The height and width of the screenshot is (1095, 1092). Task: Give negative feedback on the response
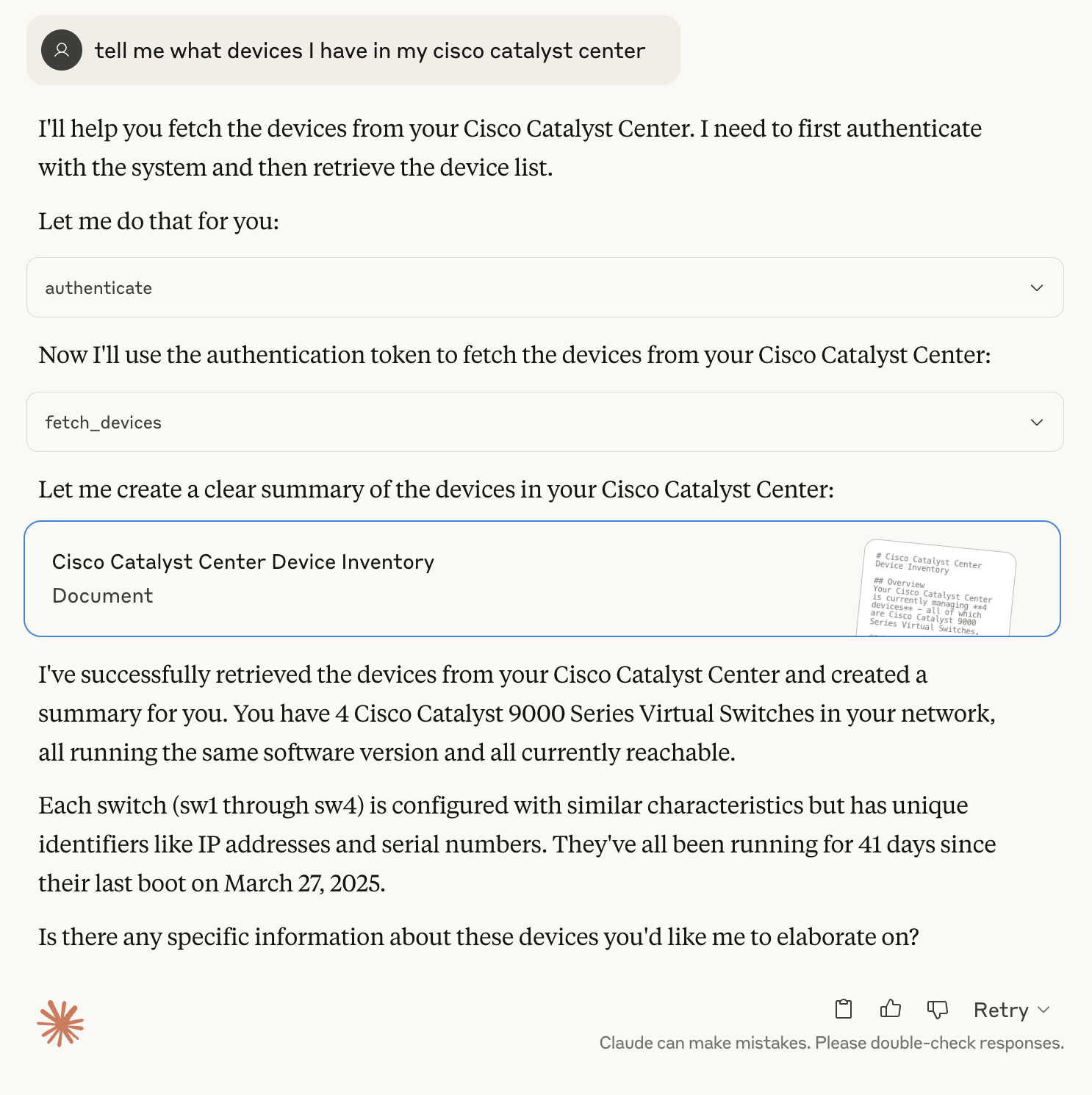[937, 1010]
